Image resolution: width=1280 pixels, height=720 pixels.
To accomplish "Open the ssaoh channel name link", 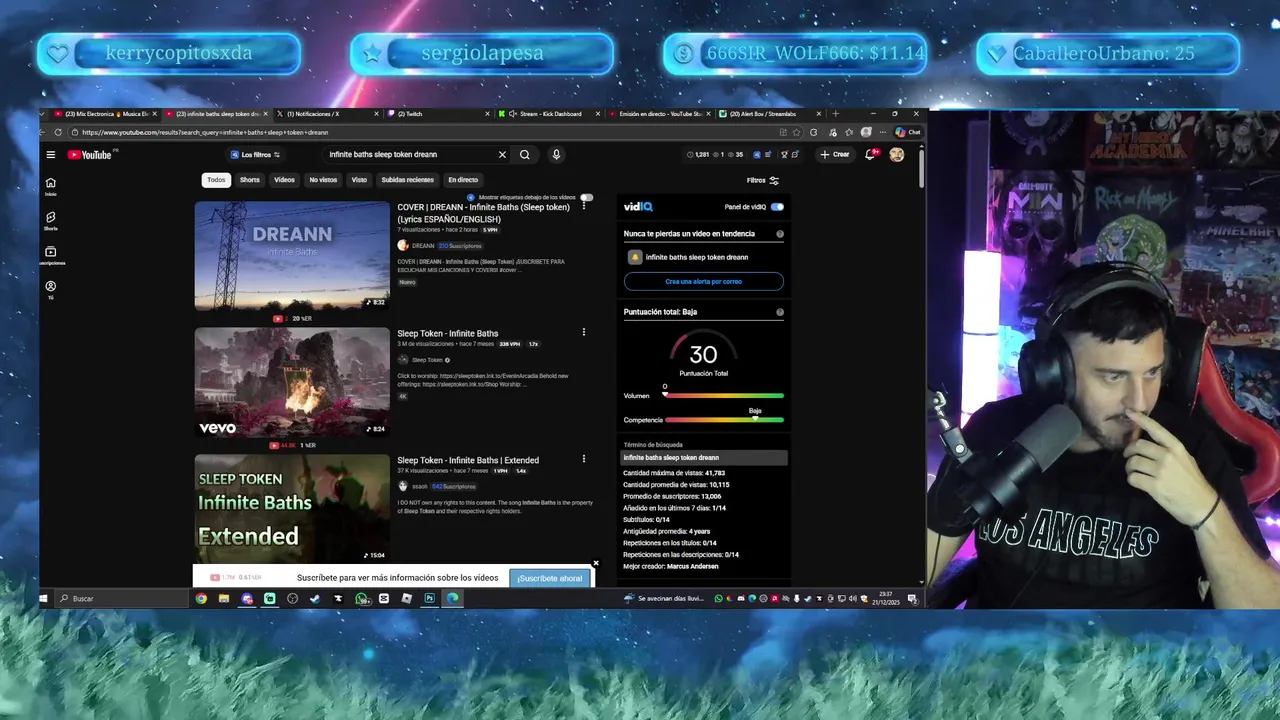I will coord(420,487).
